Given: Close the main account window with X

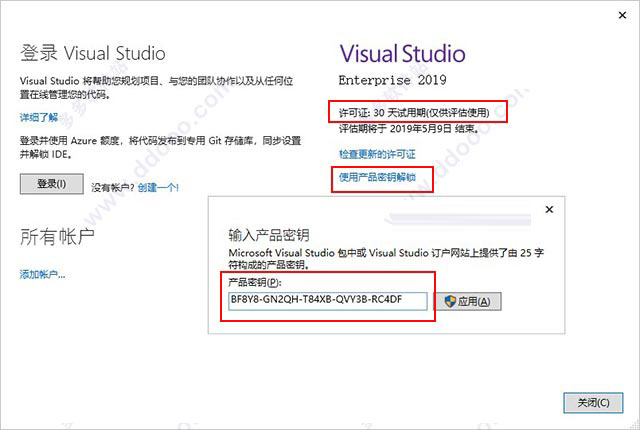Looking at the screenshot, I should (622, 15).
